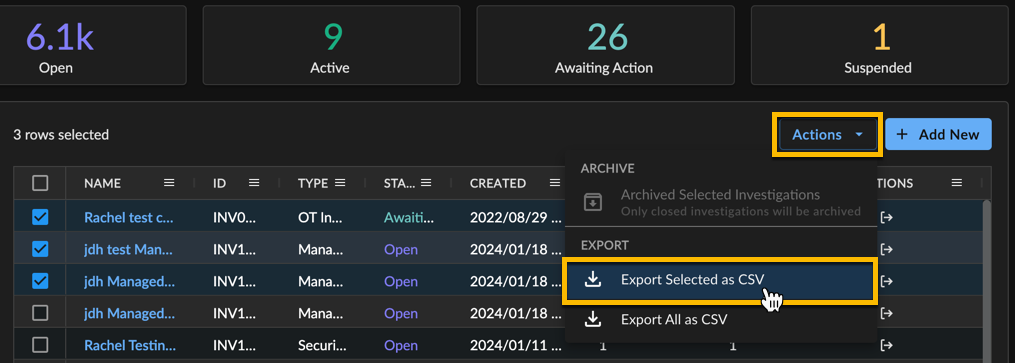The width and height of the screenshot is (1015, 363).
Task: Open the CREATED column menu icon
Action: click(555, 183)
